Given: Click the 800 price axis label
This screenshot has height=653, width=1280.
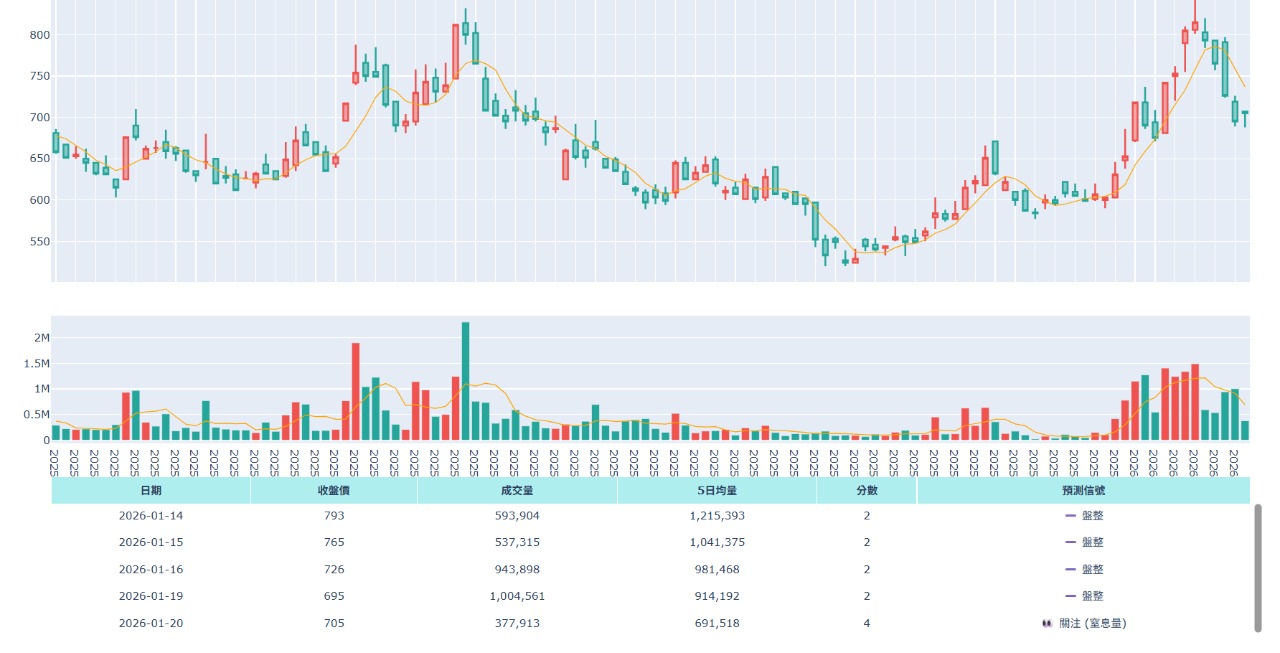Looking at the screenshot, I should pos(39,35).
